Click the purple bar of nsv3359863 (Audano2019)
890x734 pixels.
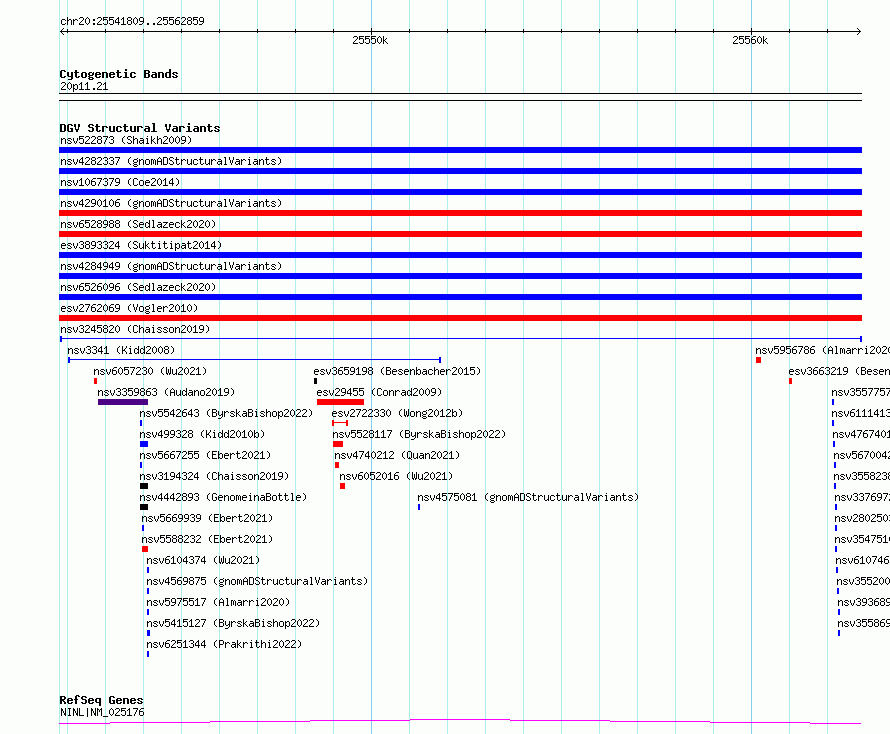(123, 402)
